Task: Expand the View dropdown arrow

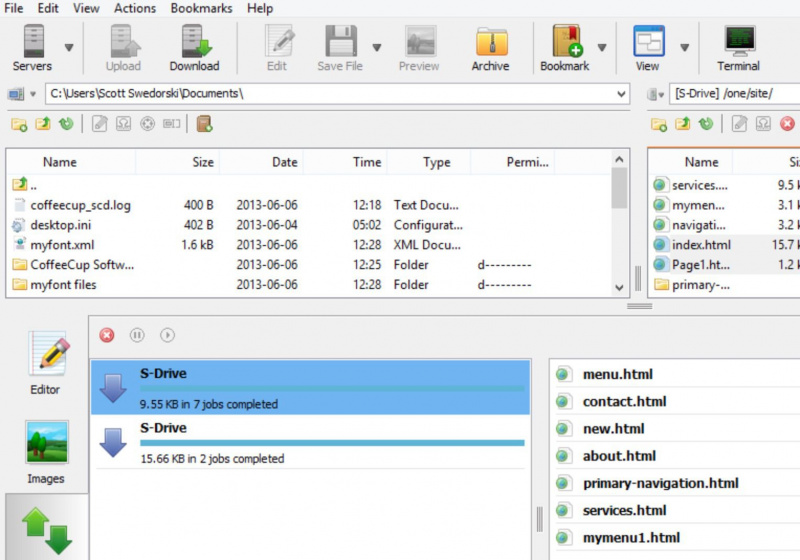Action: pyautogui.click(x=685, y=47)
